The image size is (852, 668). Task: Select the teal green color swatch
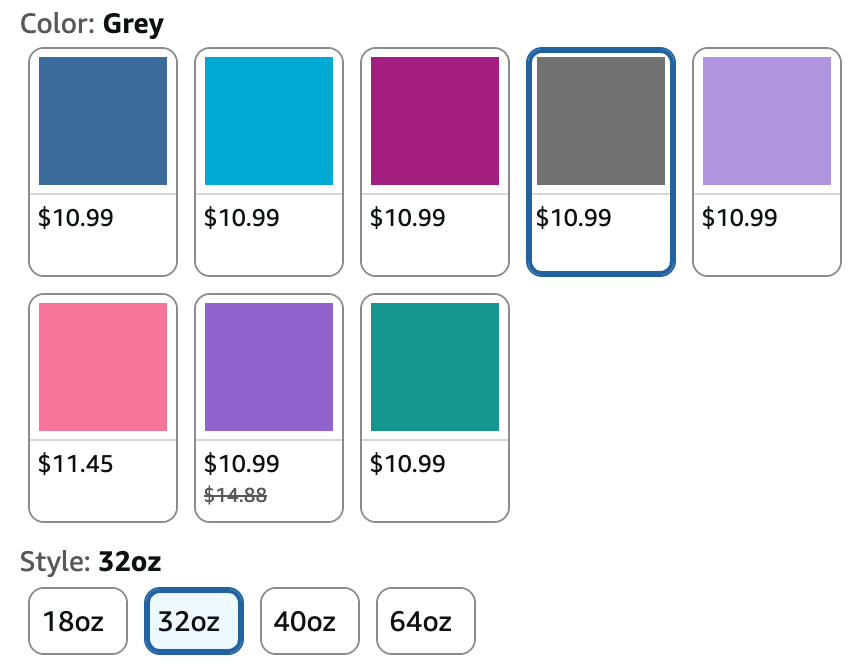click(435, 367)
